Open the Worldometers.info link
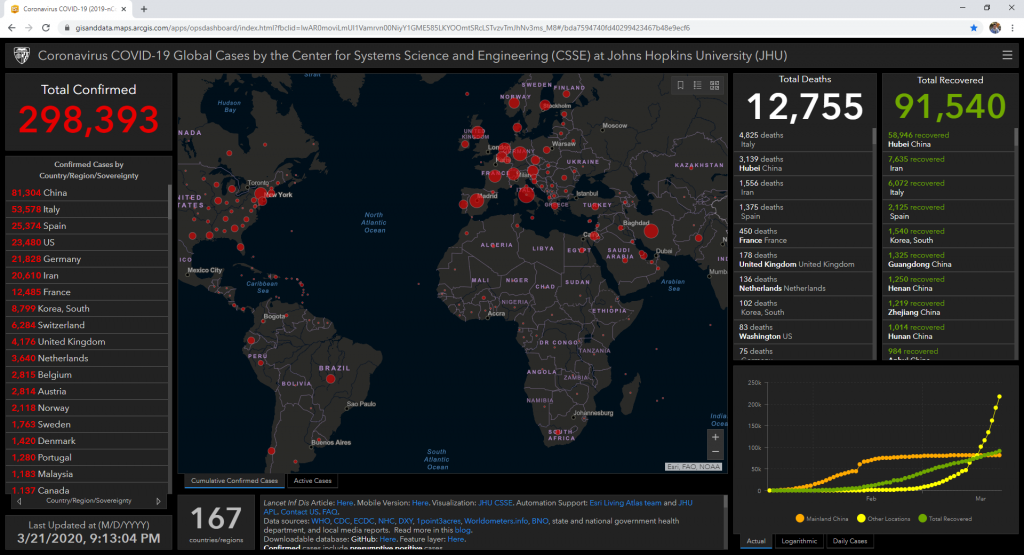Screen dimensions: 1024x555 click(x=496, y=521)
